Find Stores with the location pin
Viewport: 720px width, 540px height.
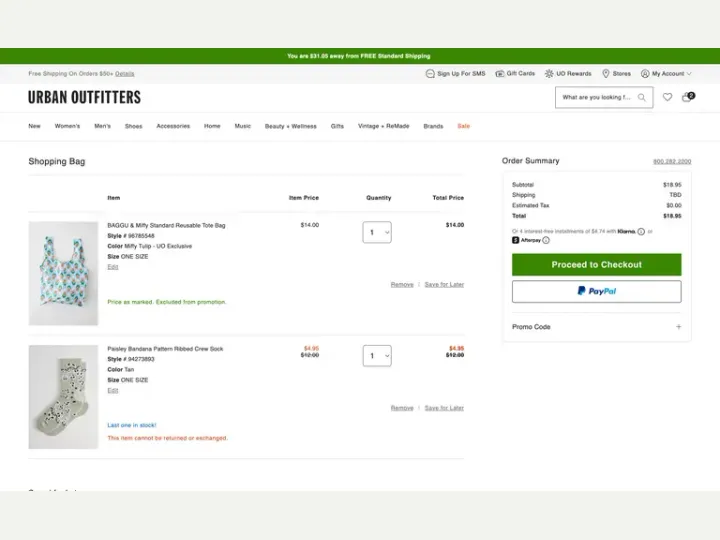coord(616,73)
